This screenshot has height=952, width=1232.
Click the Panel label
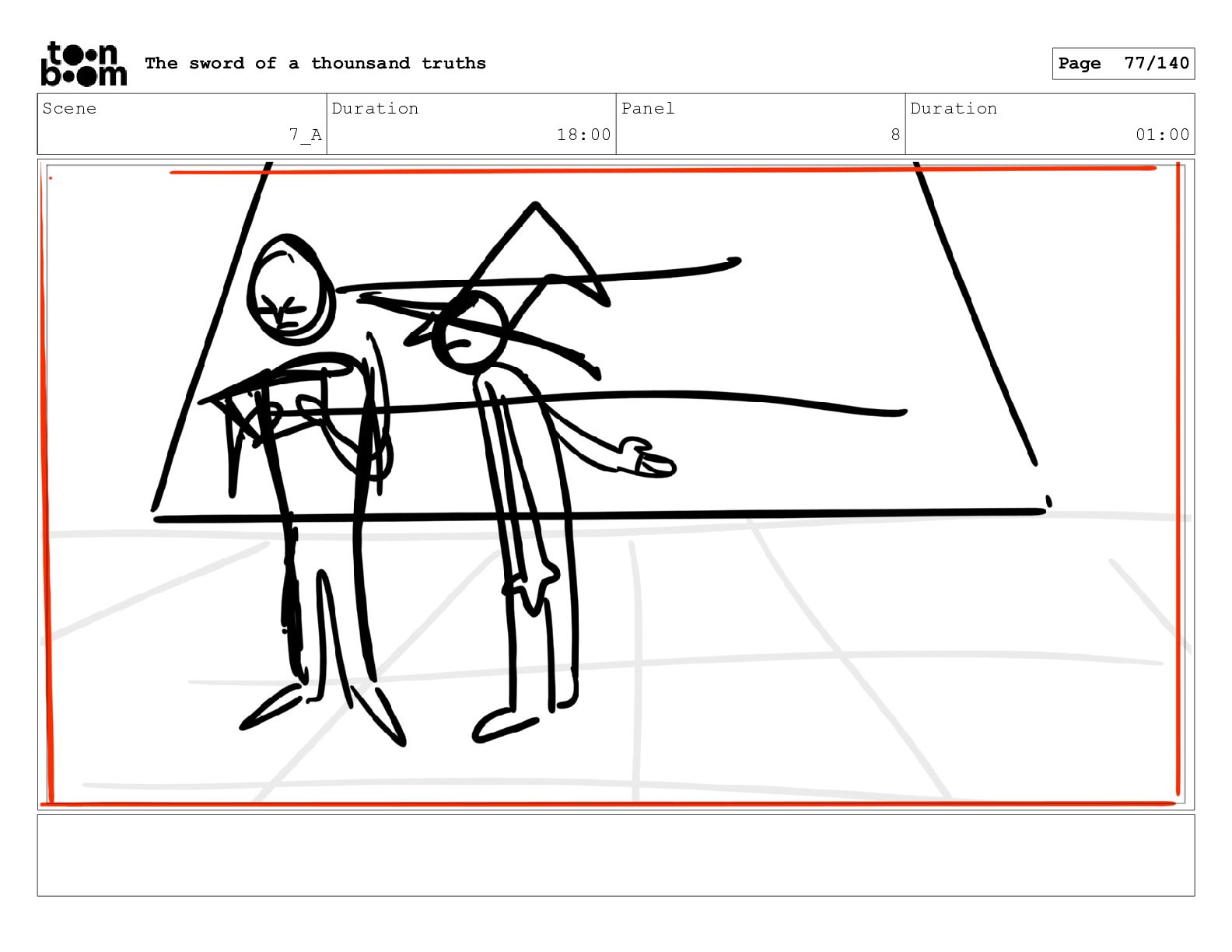pos(648,108)
